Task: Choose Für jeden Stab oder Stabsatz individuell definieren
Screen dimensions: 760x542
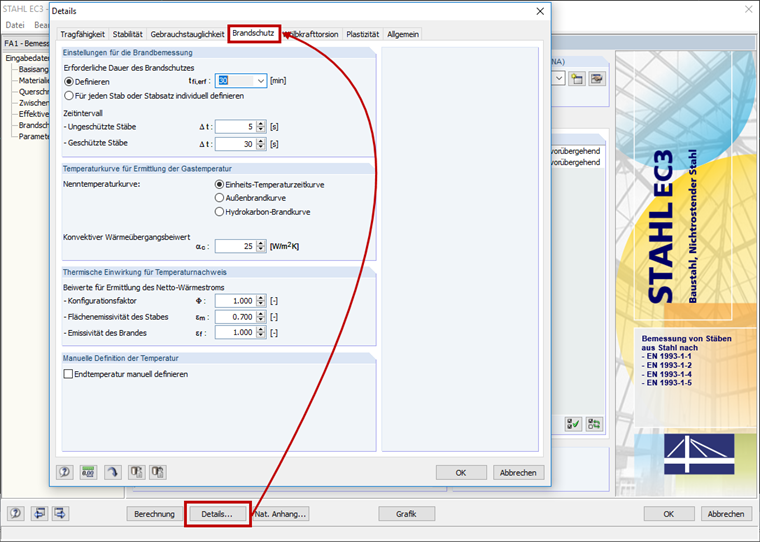Action: [69, 96]
